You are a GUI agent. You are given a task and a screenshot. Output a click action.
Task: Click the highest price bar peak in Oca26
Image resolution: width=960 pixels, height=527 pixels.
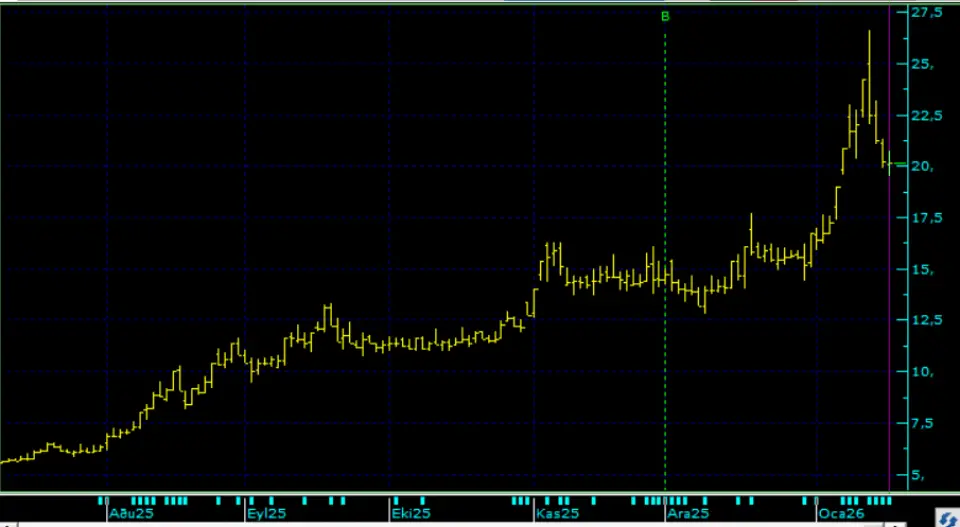[x=869, y=33]
